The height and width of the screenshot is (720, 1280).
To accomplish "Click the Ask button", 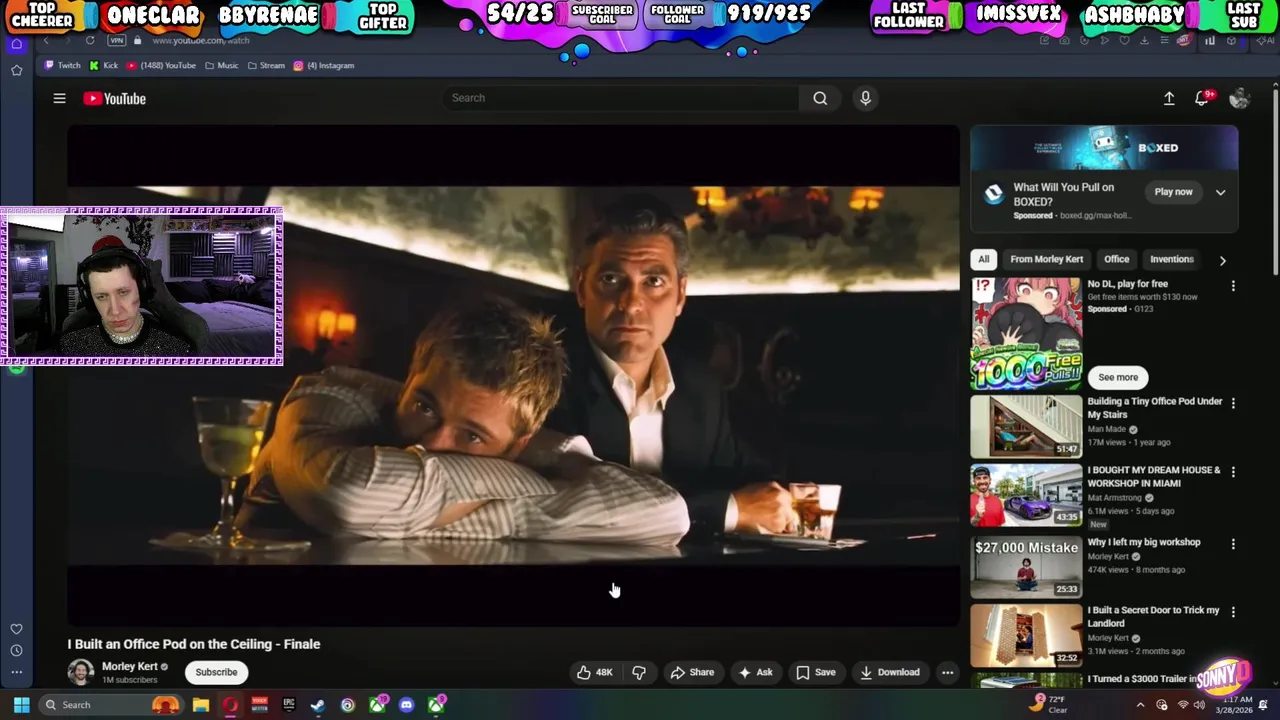I will (755, 672).
